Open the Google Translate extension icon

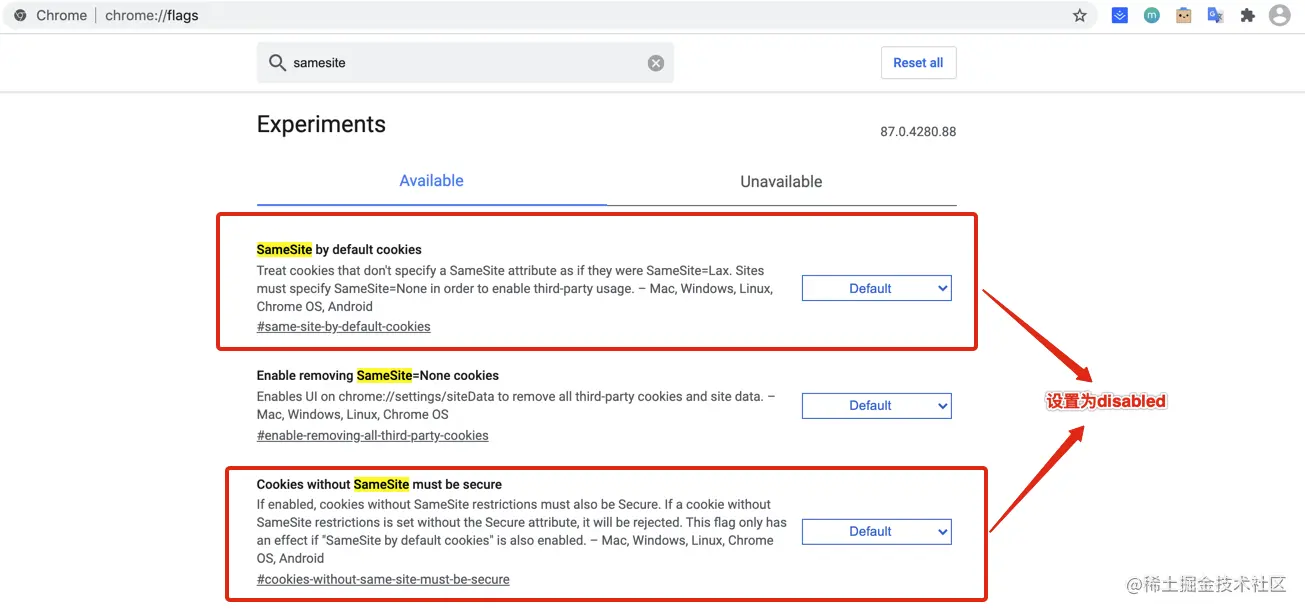[x=1216, y=15]
